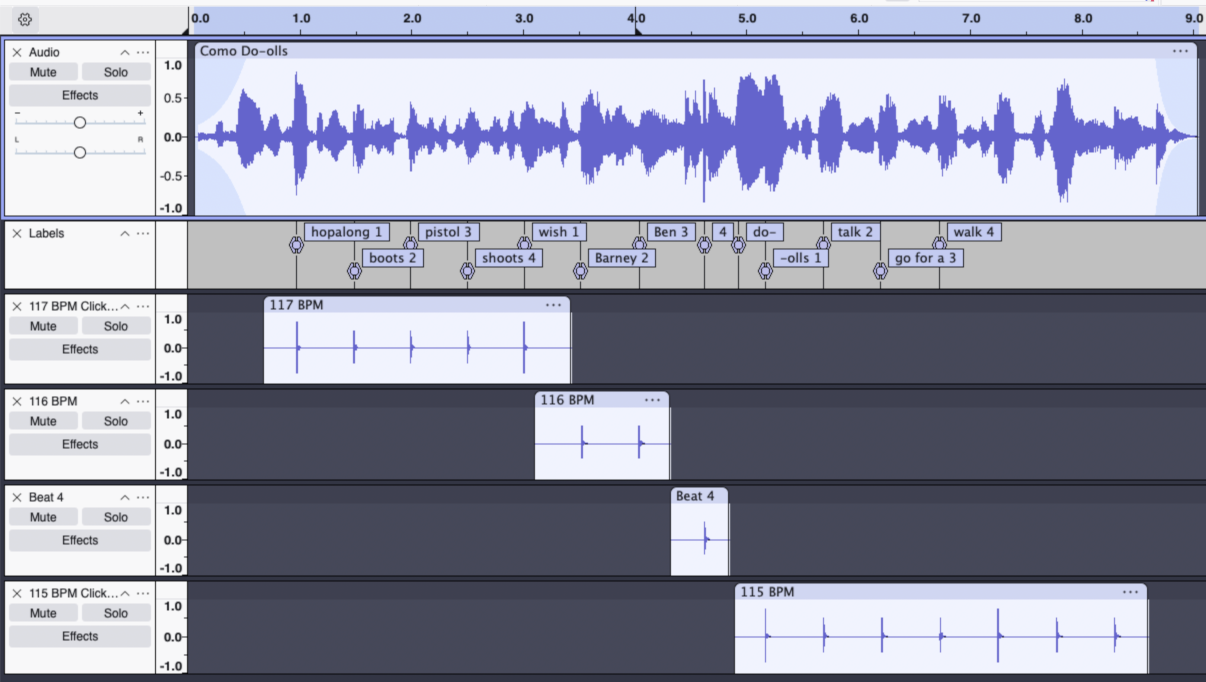
Task: Open the 115 BPM clip's overflow menu
Action: click(1130, 592)
